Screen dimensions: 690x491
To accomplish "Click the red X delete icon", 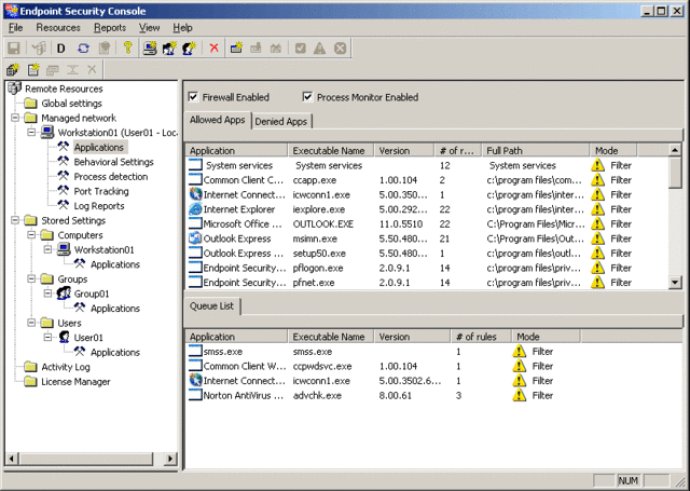I will click(x=214, y=48).
